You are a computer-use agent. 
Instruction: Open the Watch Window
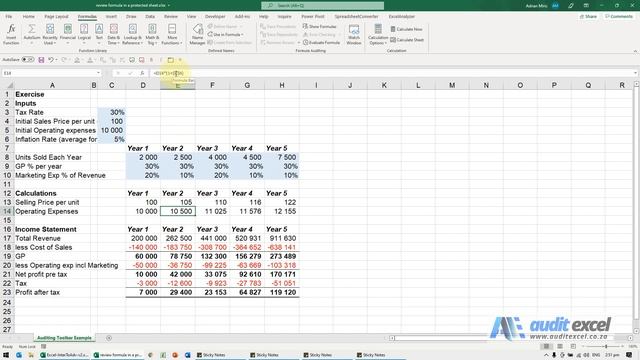coord(354,34)
